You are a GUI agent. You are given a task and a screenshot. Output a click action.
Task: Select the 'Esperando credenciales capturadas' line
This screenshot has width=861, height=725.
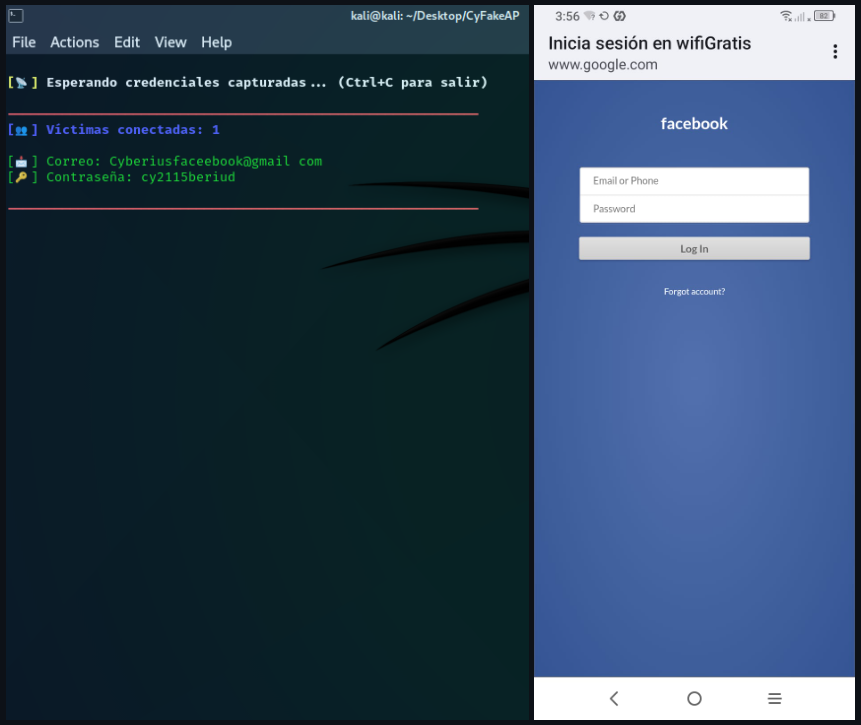pyautogui.click(x=248, y=82)
